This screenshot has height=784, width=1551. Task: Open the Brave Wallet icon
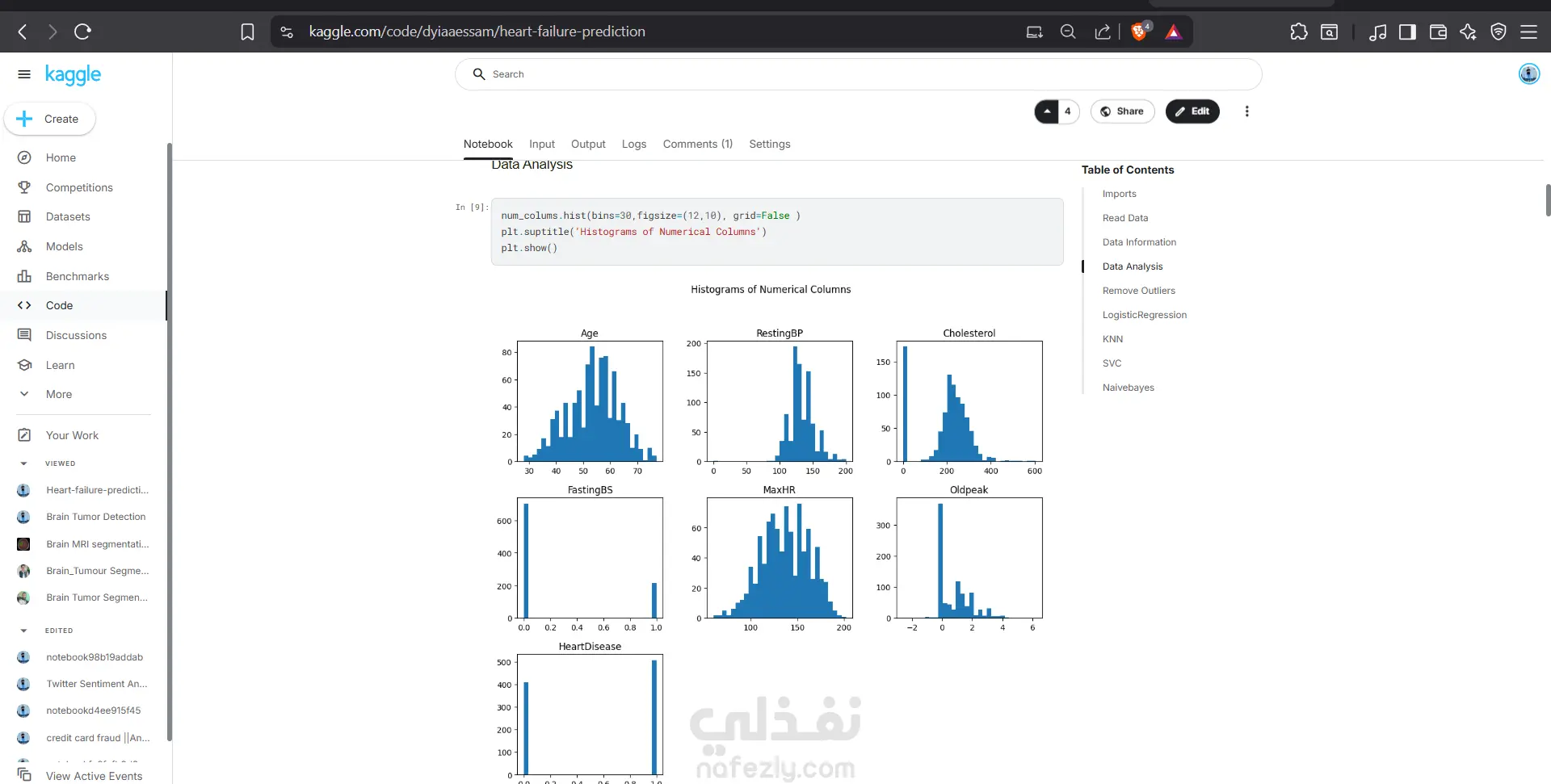pos(1438,31)
